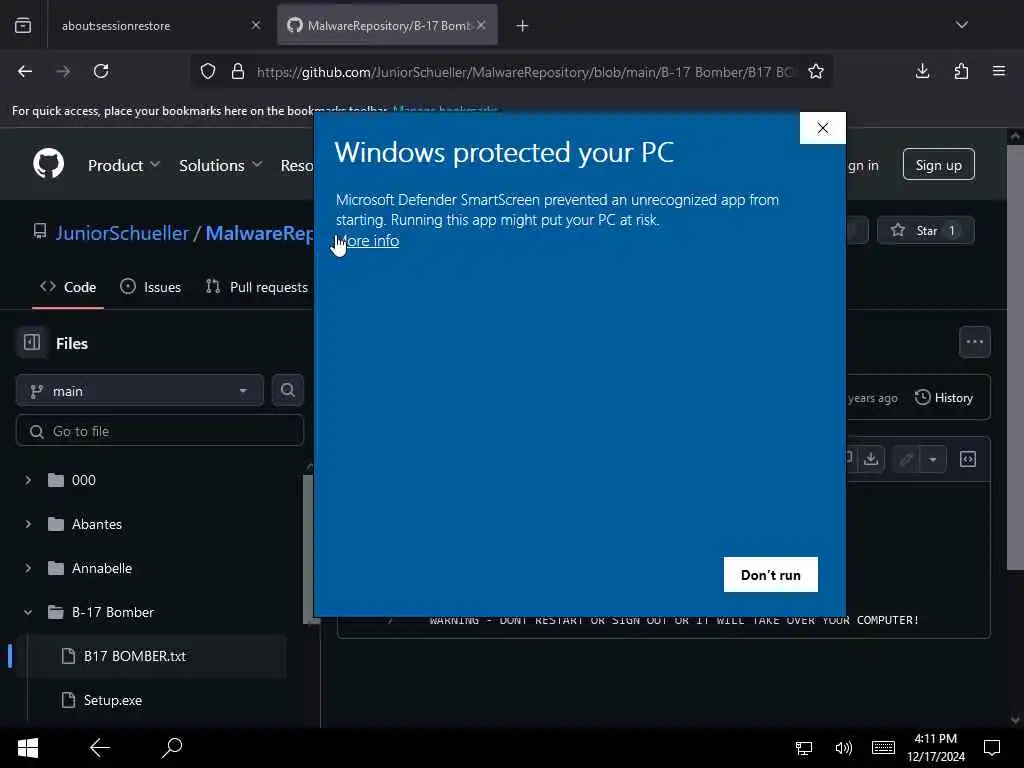
Task: Expand the Annabelle folder
Action: pyautogui.click(x=28, y=568)
